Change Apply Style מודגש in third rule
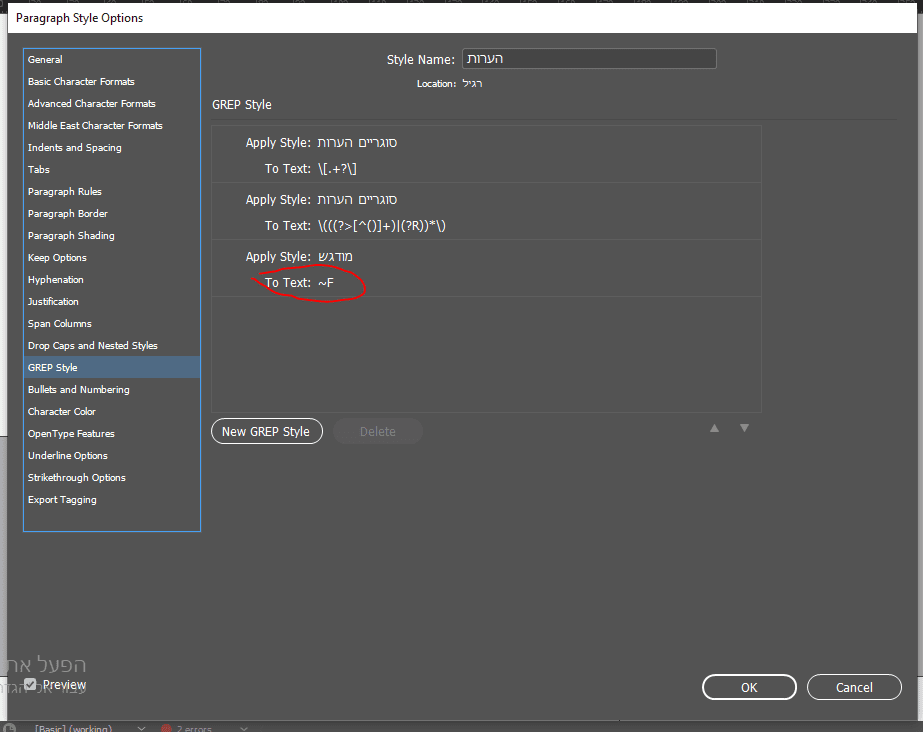The height and width of the screenshot is (732, 923). (x=335, y=257)
